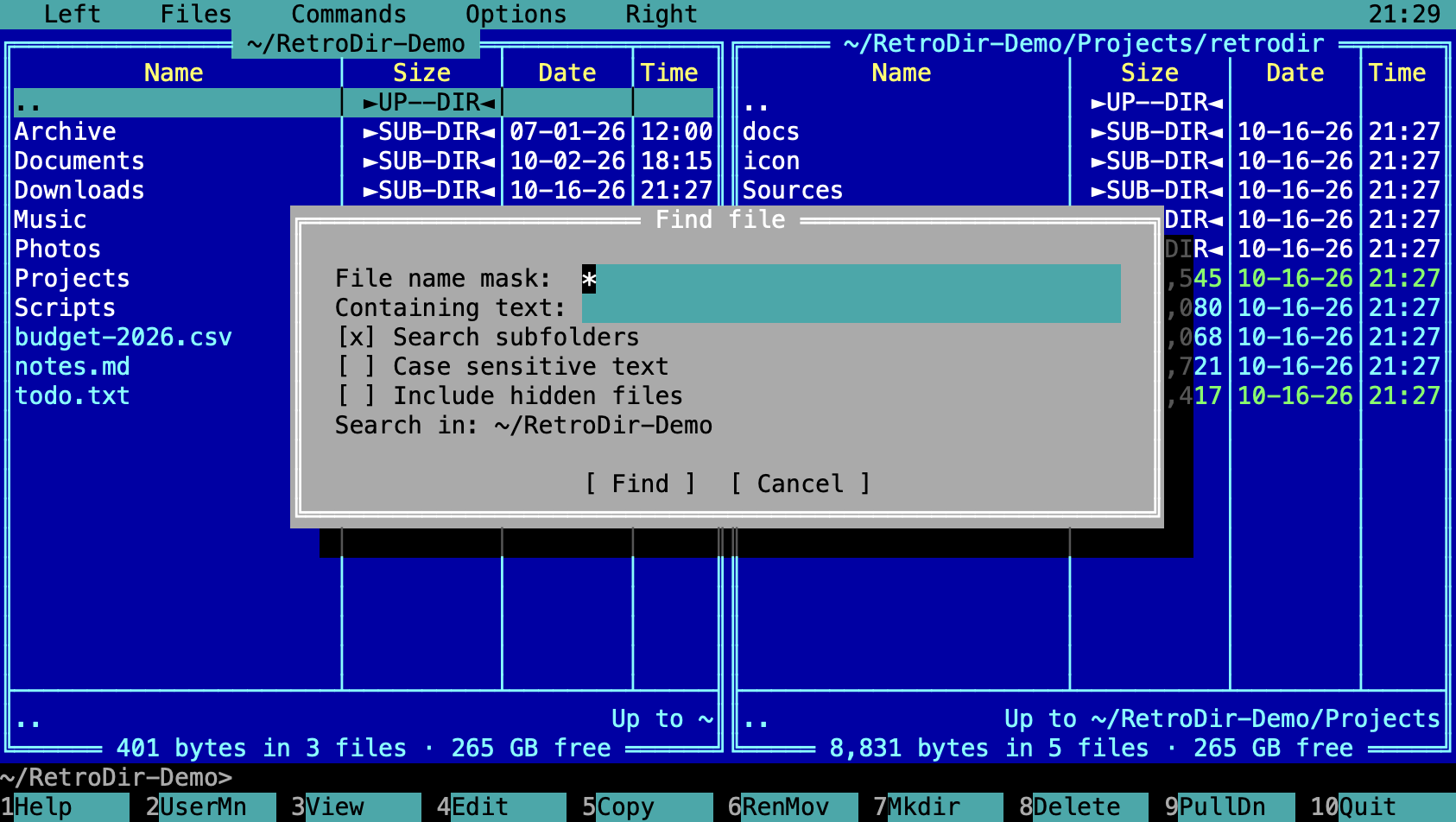The width and height of the screenshot is (1456, 822).
Task: Select the Photos directory in left panel
Action: [x=58, y=249]
